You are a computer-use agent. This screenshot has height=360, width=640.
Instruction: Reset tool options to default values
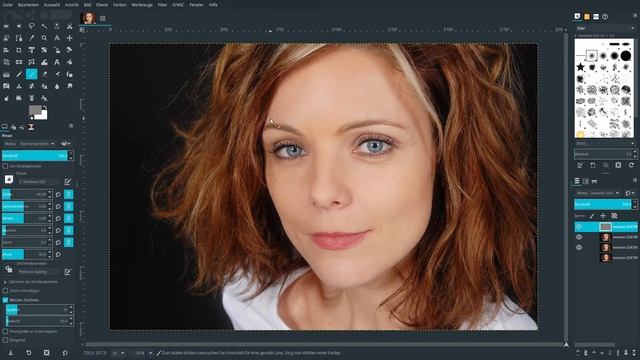click(x=64, y=353)
